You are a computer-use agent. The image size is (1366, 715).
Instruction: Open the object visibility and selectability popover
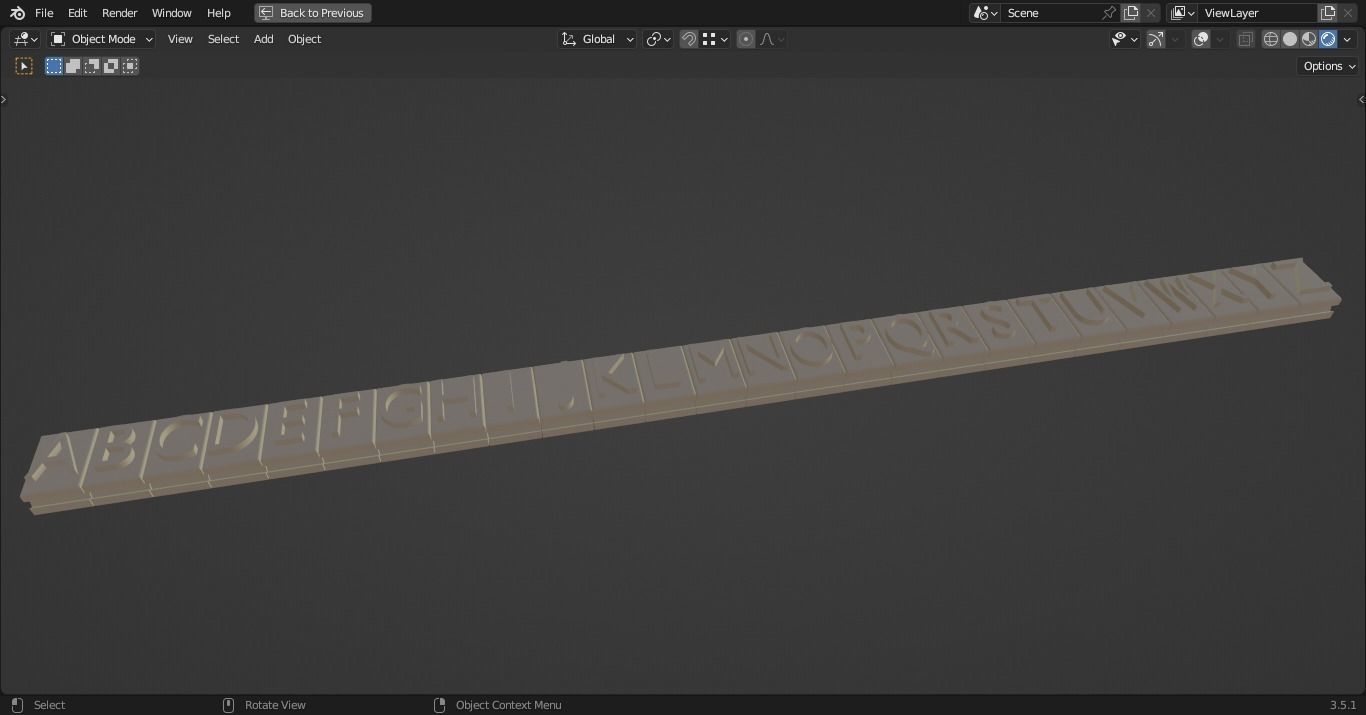(1125, 39)
